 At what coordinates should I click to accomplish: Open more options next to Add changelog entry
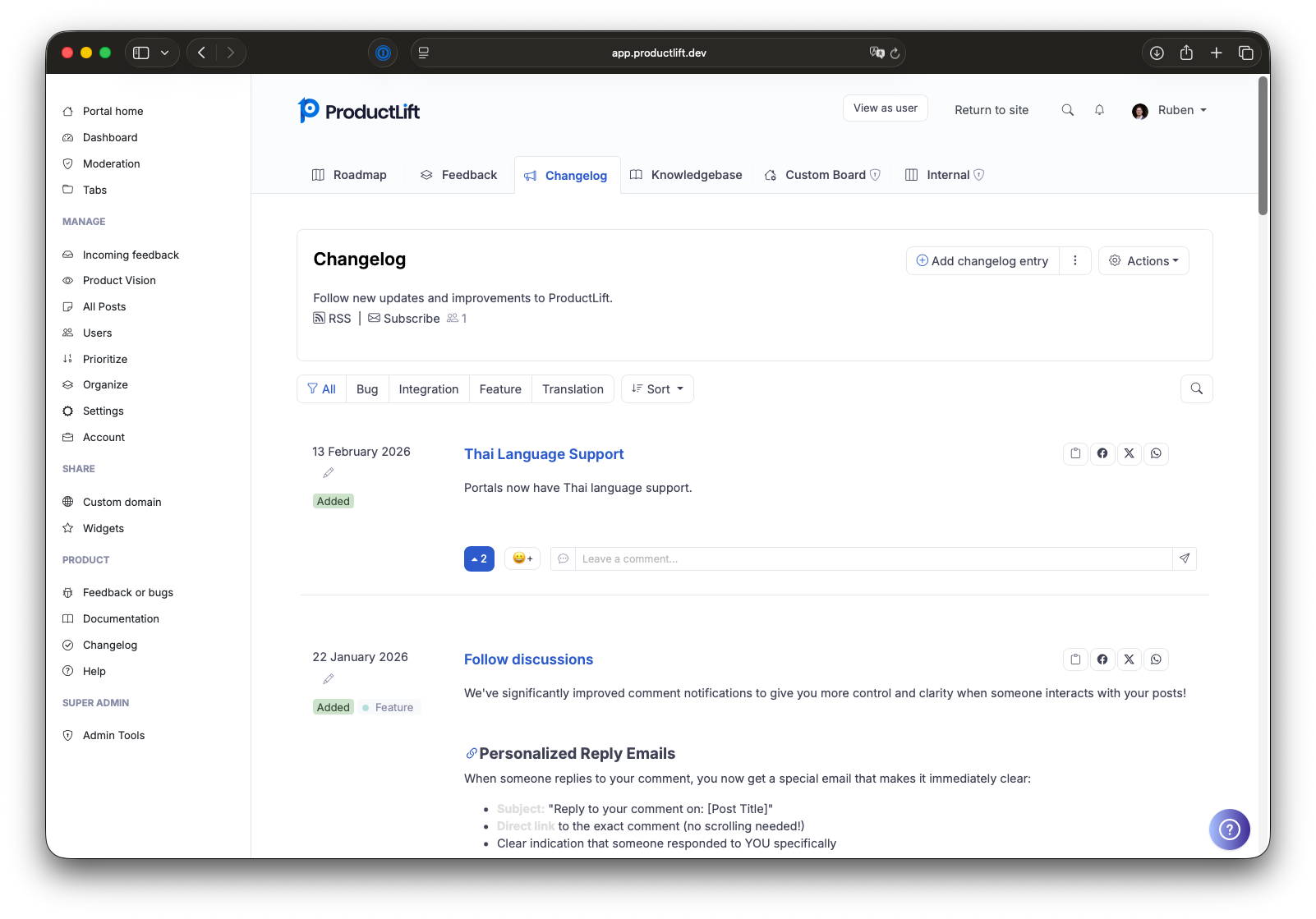click(1075, 260)
